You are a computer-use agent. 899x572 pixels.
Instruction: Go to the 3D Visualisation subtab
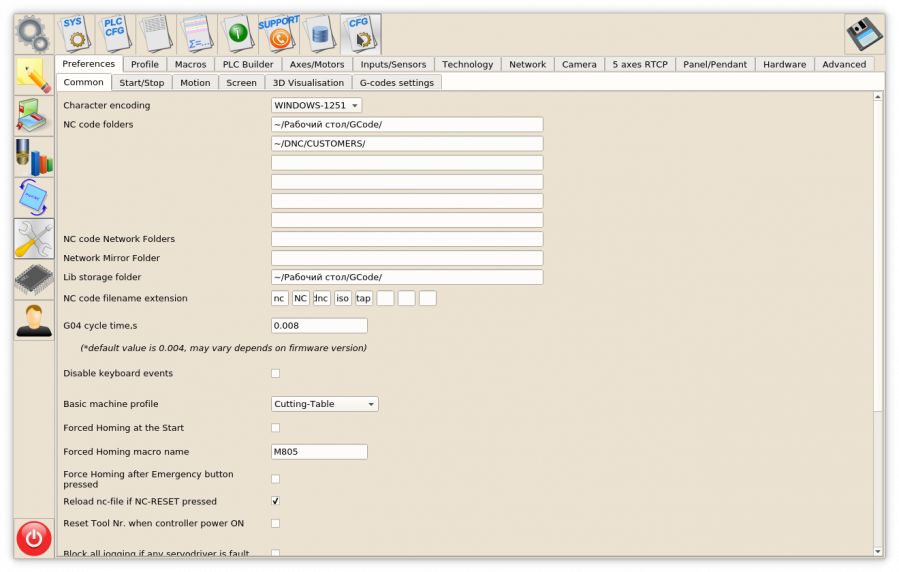(x=308, y=83)
